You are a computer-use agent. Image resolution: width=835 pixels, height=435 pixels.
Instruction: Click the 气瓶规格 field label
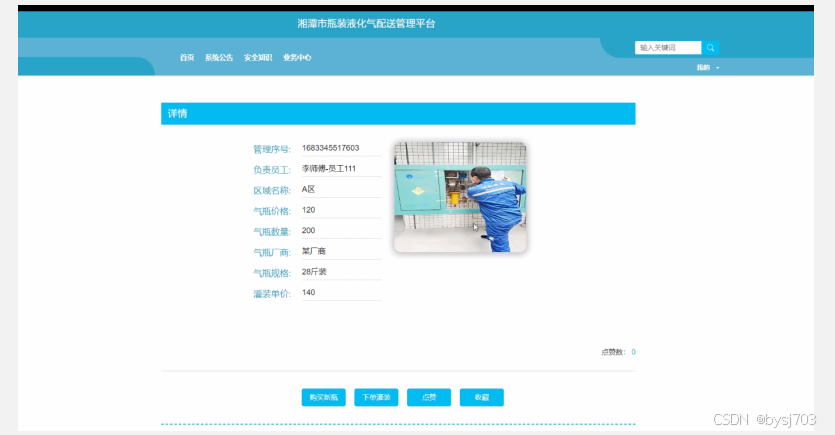tap(272, 274)
